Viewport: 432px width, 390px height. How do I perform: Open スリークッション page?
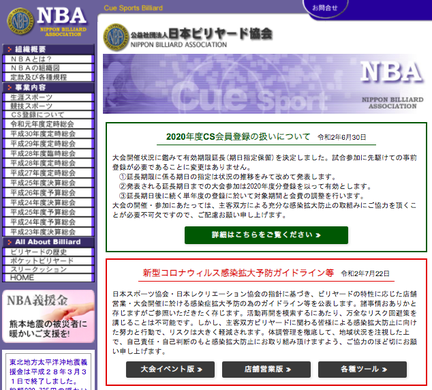[x=48, y=269]
